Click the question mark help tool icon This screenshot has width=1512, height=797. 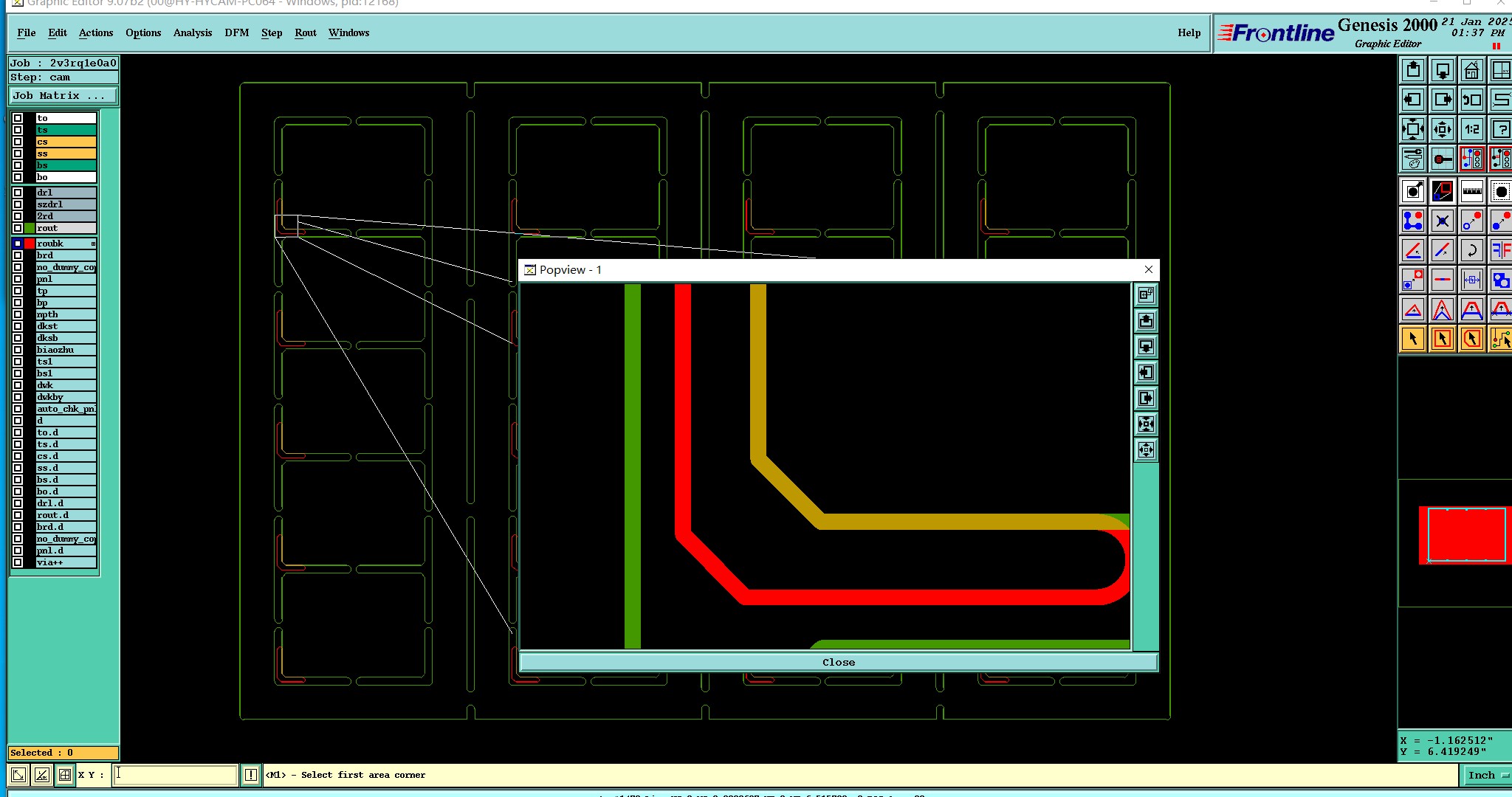click(1500, 129)
